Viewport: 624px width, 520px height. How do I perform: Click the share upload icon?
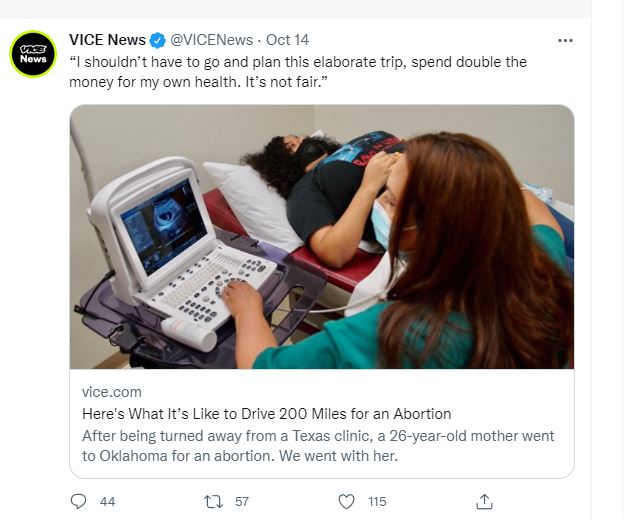coord(484,502)
